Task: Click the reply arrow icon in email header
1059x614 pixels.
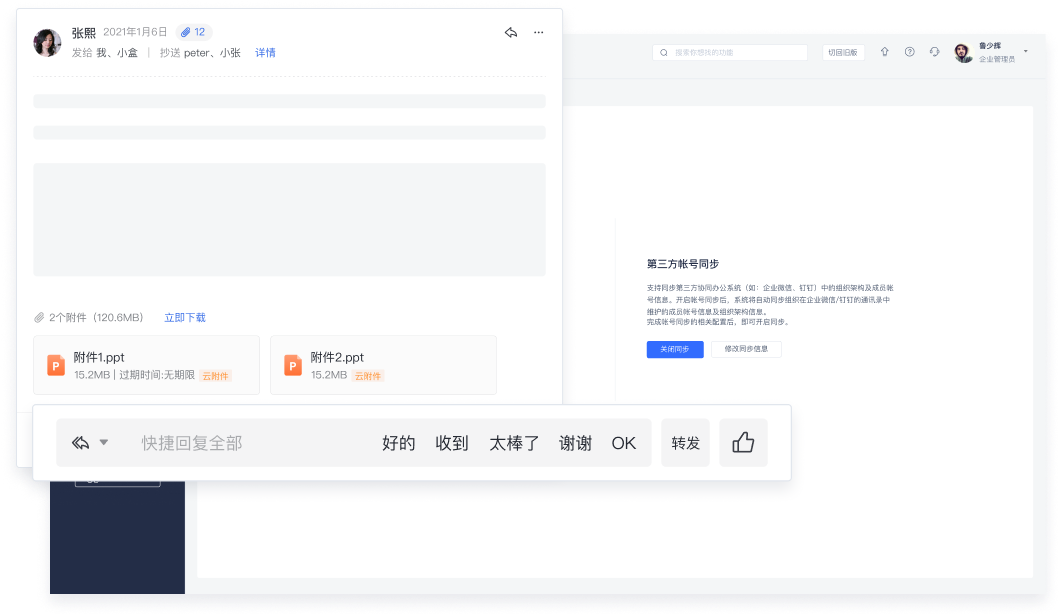Action: tap(511, 33)
